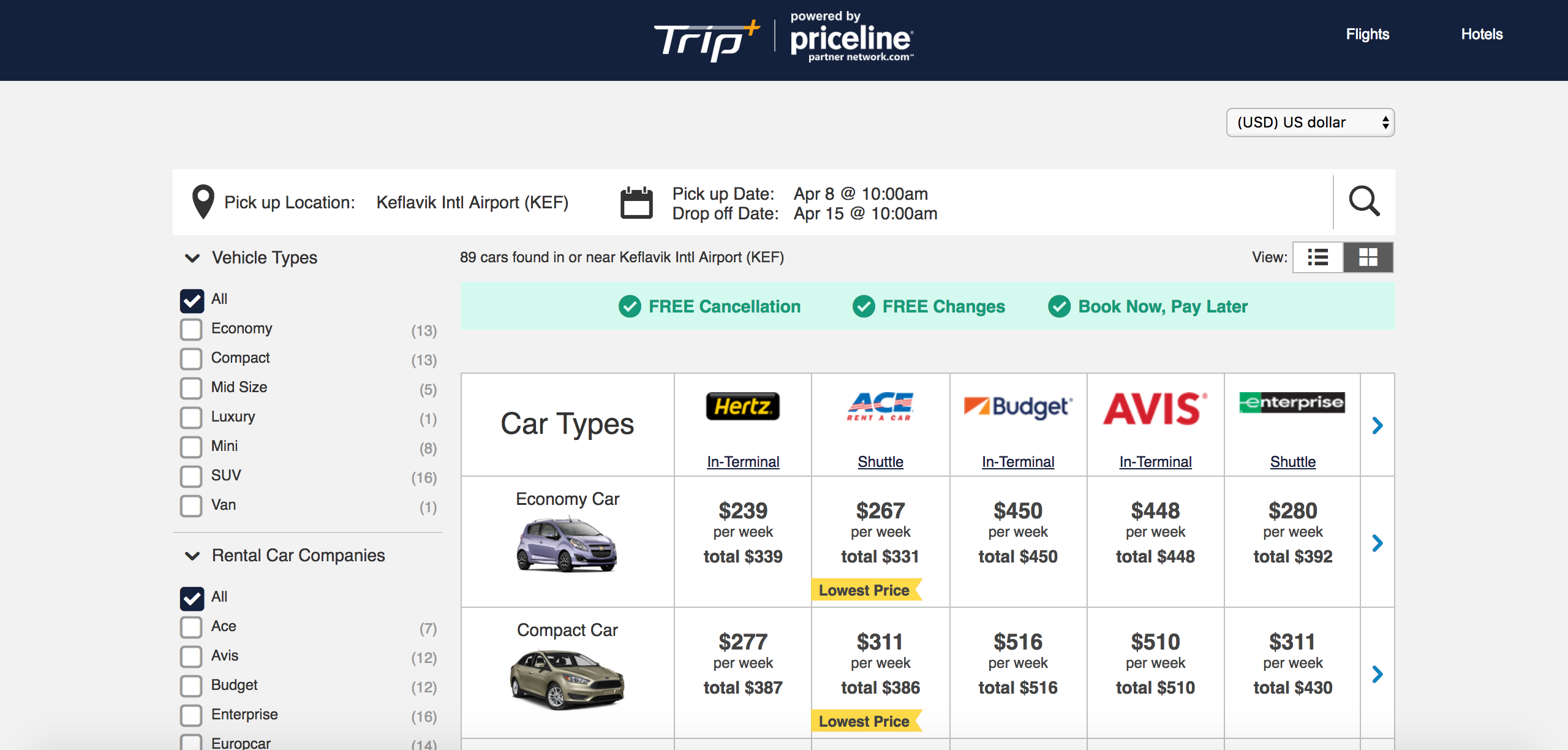
Task: Click the Enterprise company logo
Action: (x=1292, y=403)
